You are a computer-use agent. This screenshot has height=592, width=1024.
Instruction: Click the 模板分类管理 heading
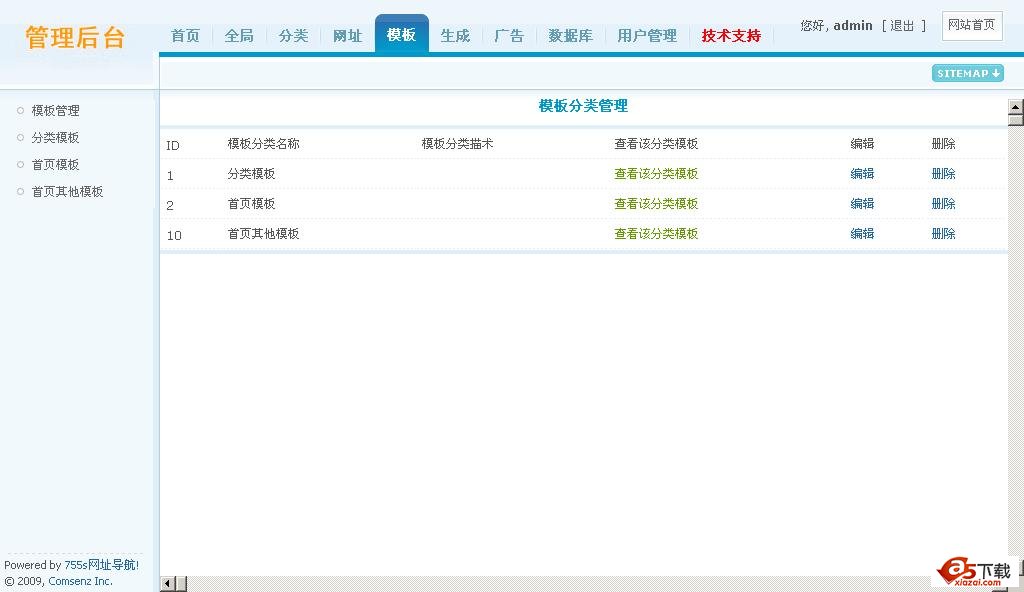point(583,106)
